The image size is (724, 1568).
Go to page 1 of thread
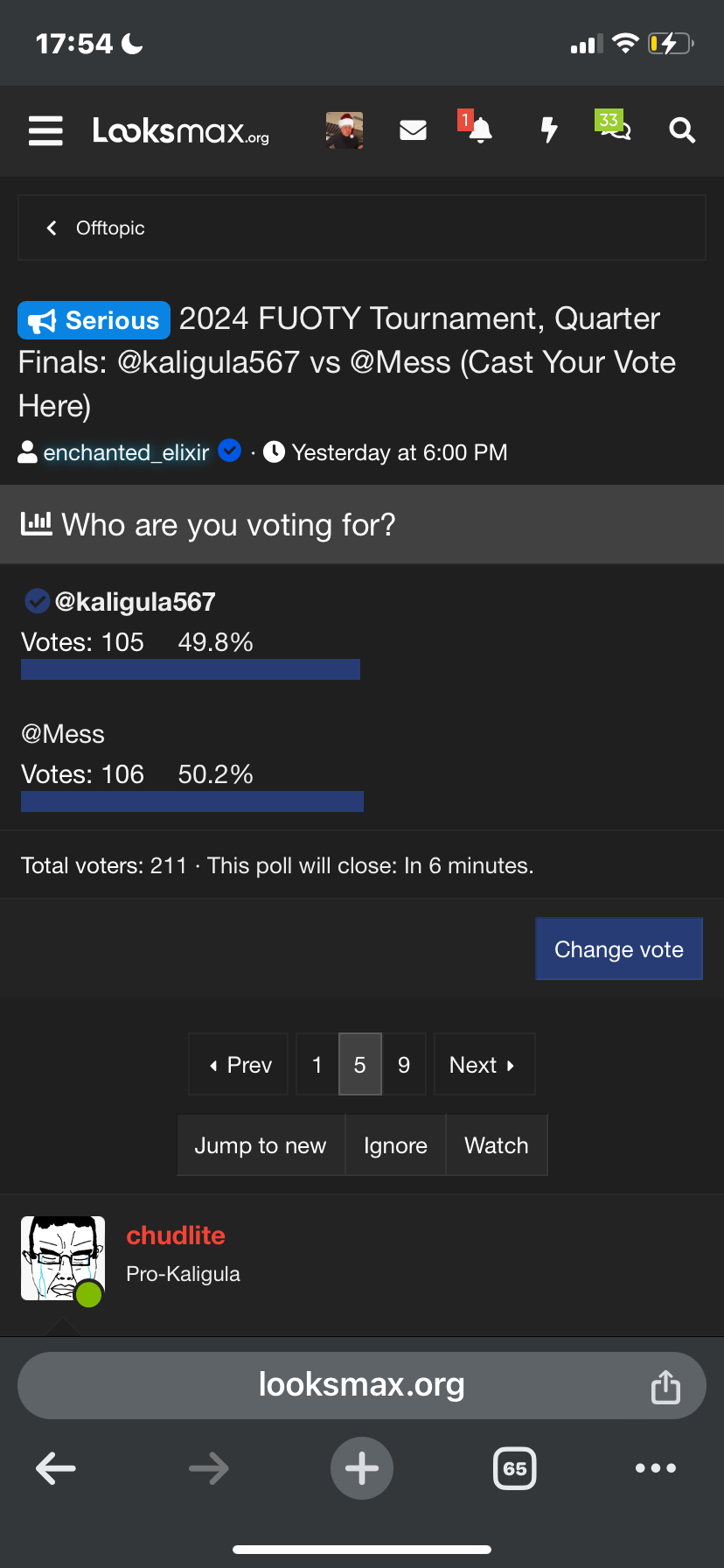click(x=317, y=1065)
